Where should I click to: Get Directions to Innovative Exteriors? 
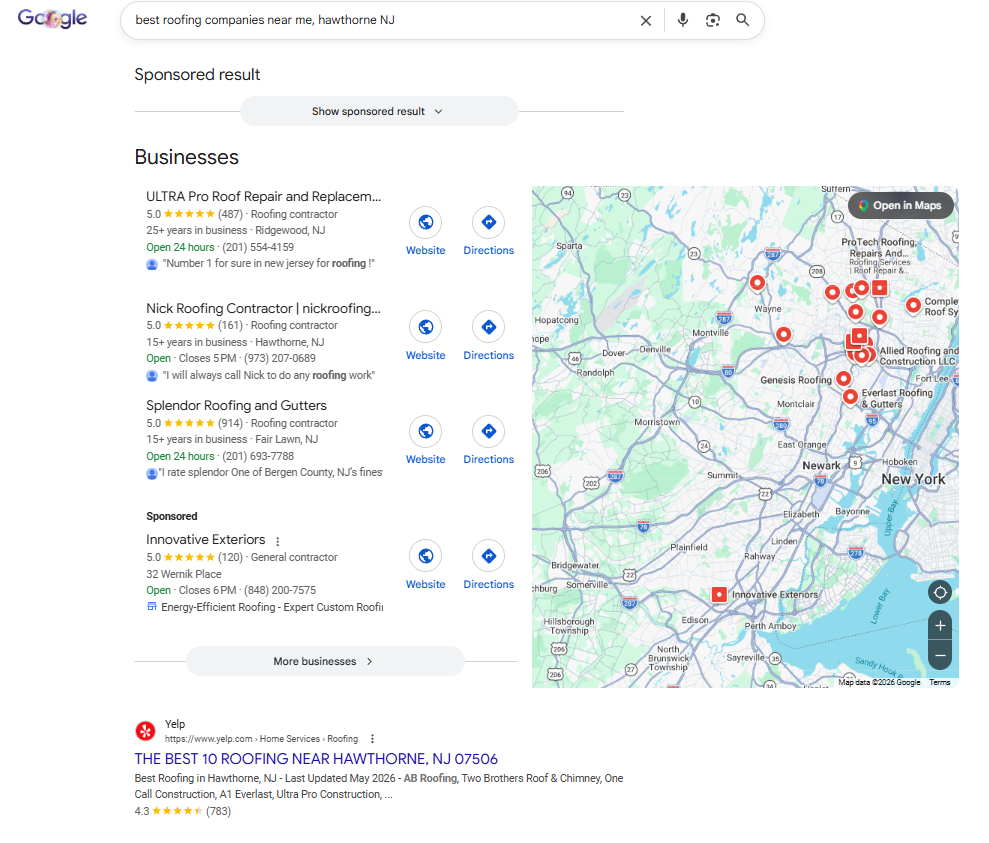tap(489, 555)
